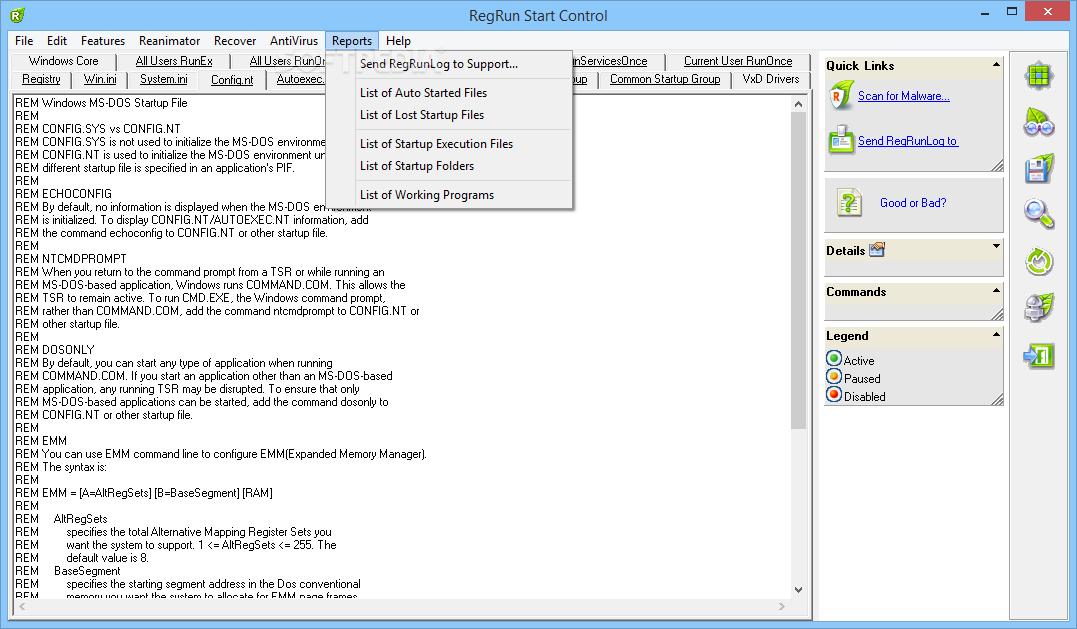Click the line 'REM DOSONLY'
This screenshot has height=629, width=1077.
tap(55, 350)
